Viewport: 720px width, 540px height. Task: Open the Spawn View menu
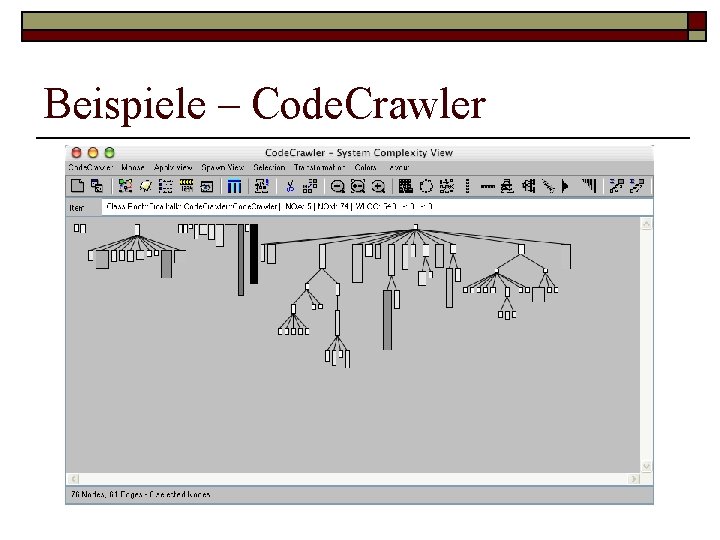[x=223, y=167]
